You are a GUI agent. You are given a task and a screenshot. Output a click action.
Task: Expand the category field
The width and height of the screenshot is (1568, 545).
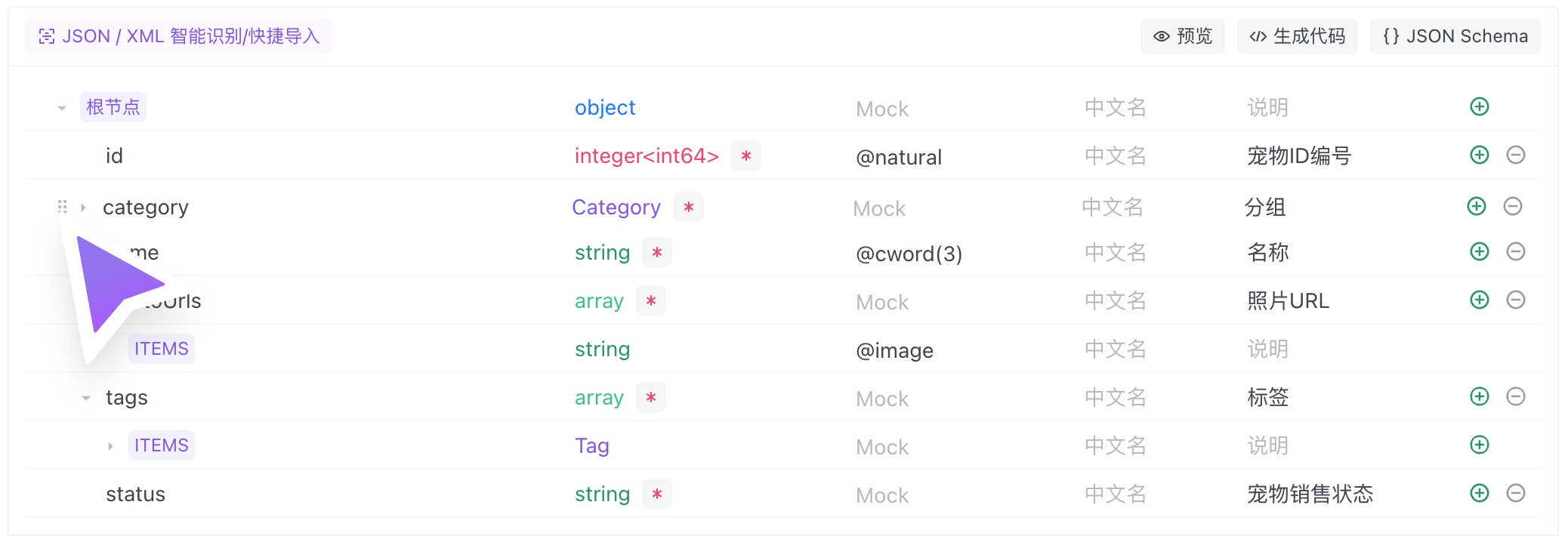pos(83,208)
